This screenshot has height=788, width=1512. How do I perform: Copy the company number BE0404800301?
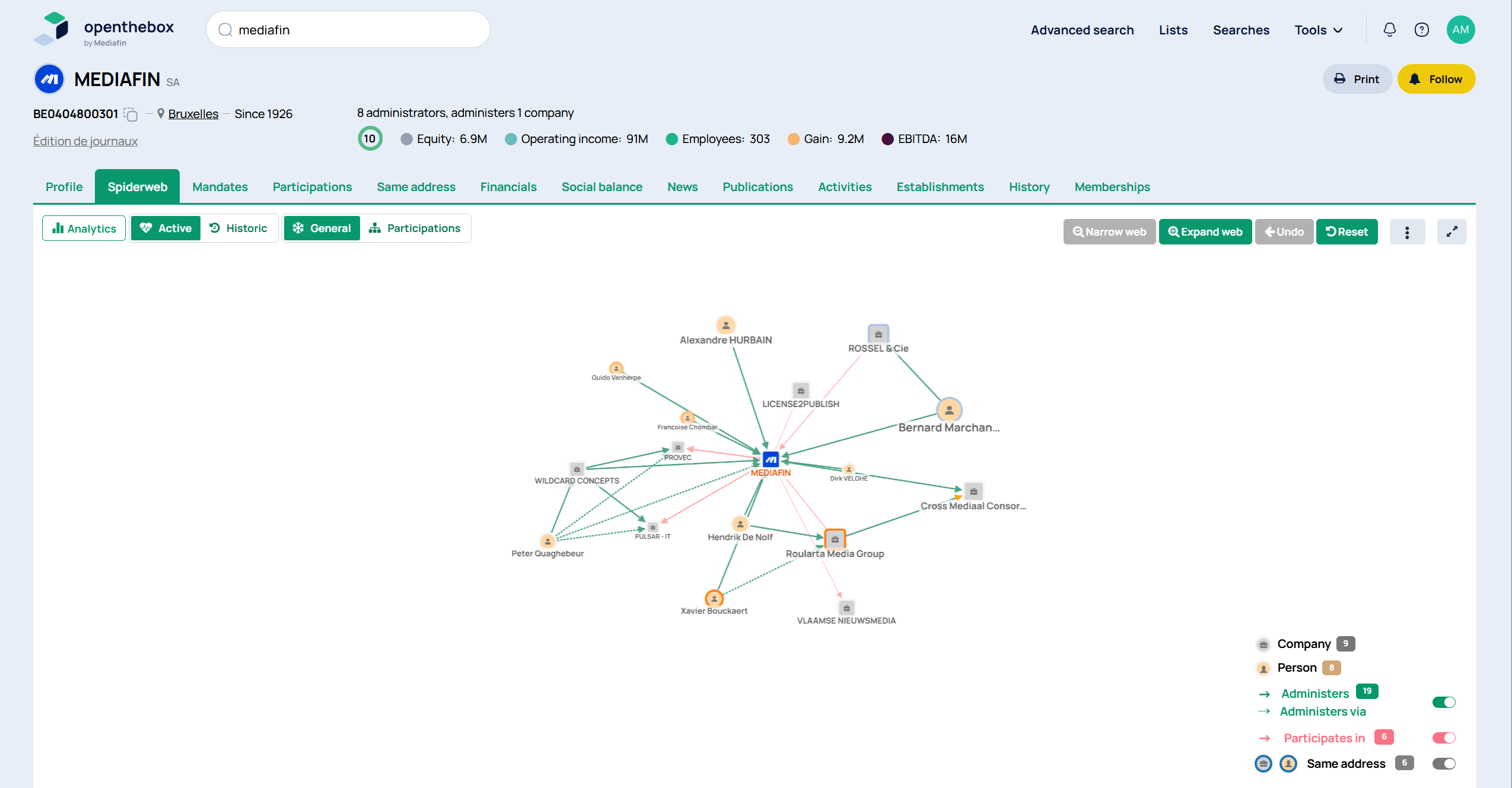pyautogui.click(x=130, y=115)
